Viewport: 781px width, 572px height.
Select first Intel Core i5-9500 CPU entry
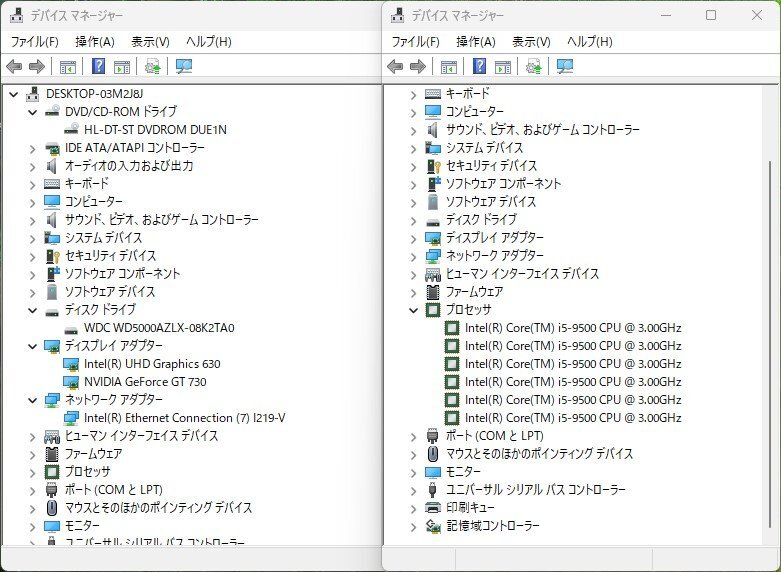573,328
